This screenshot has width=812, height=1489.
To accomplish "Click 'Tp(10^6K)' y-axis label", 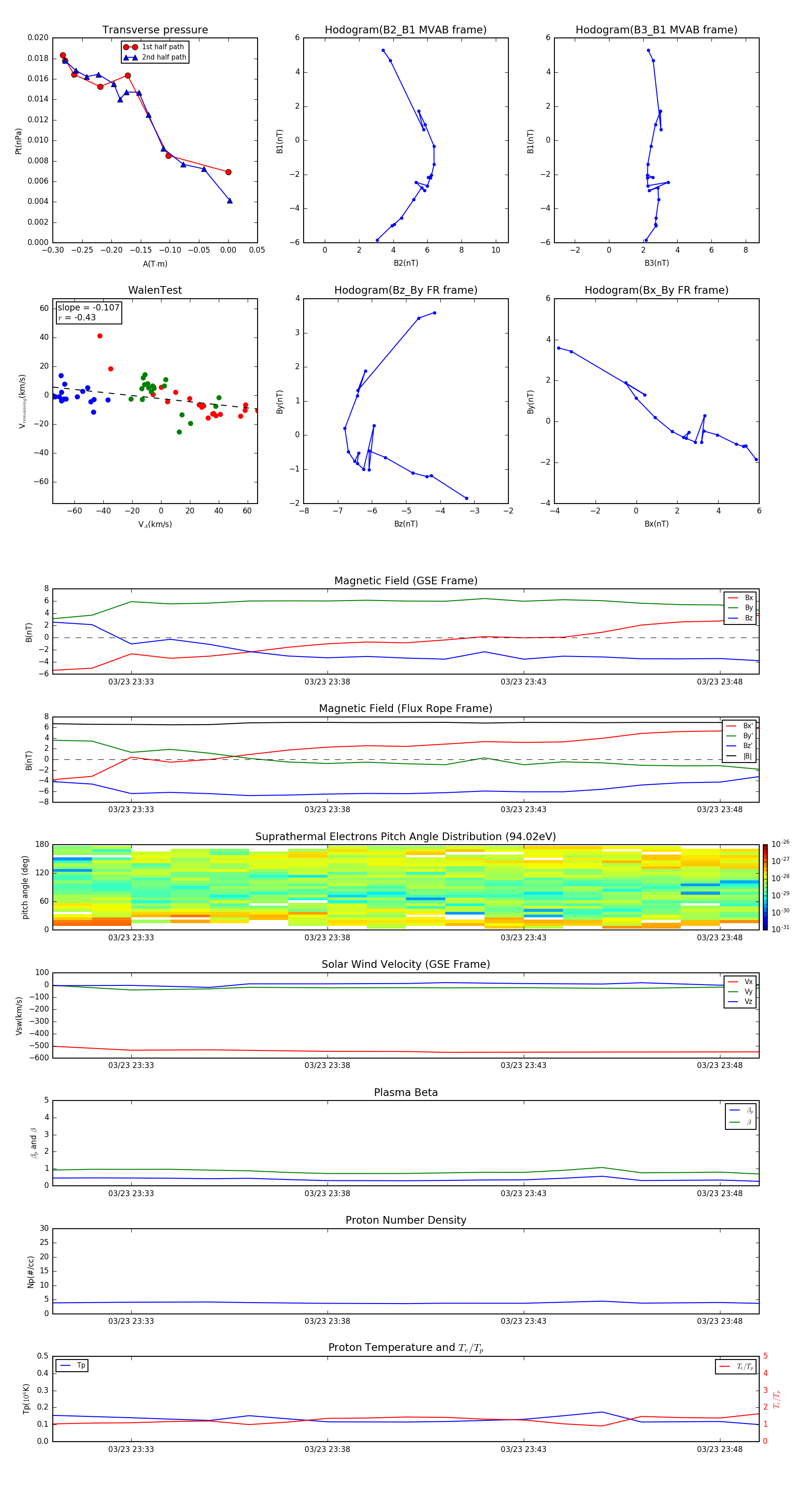I will (x=26, y=1399).
